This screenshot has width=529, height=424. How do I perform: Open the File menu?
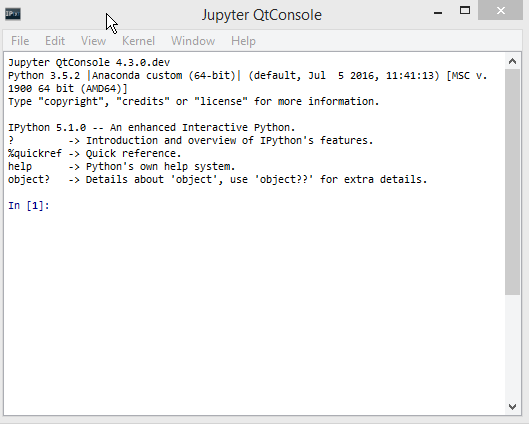(20, 41)
